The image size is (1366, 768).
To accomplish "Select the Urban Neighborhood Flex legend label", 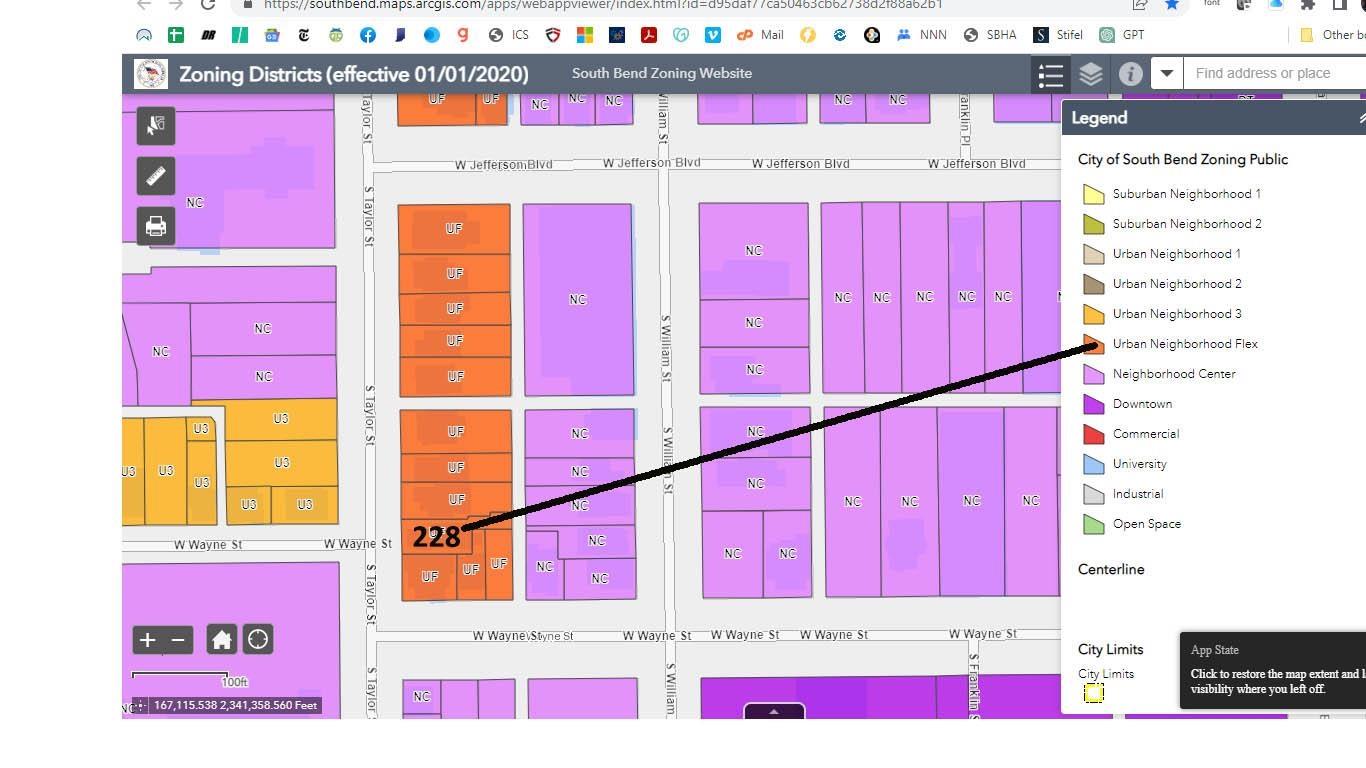I will pos(1185,344).
